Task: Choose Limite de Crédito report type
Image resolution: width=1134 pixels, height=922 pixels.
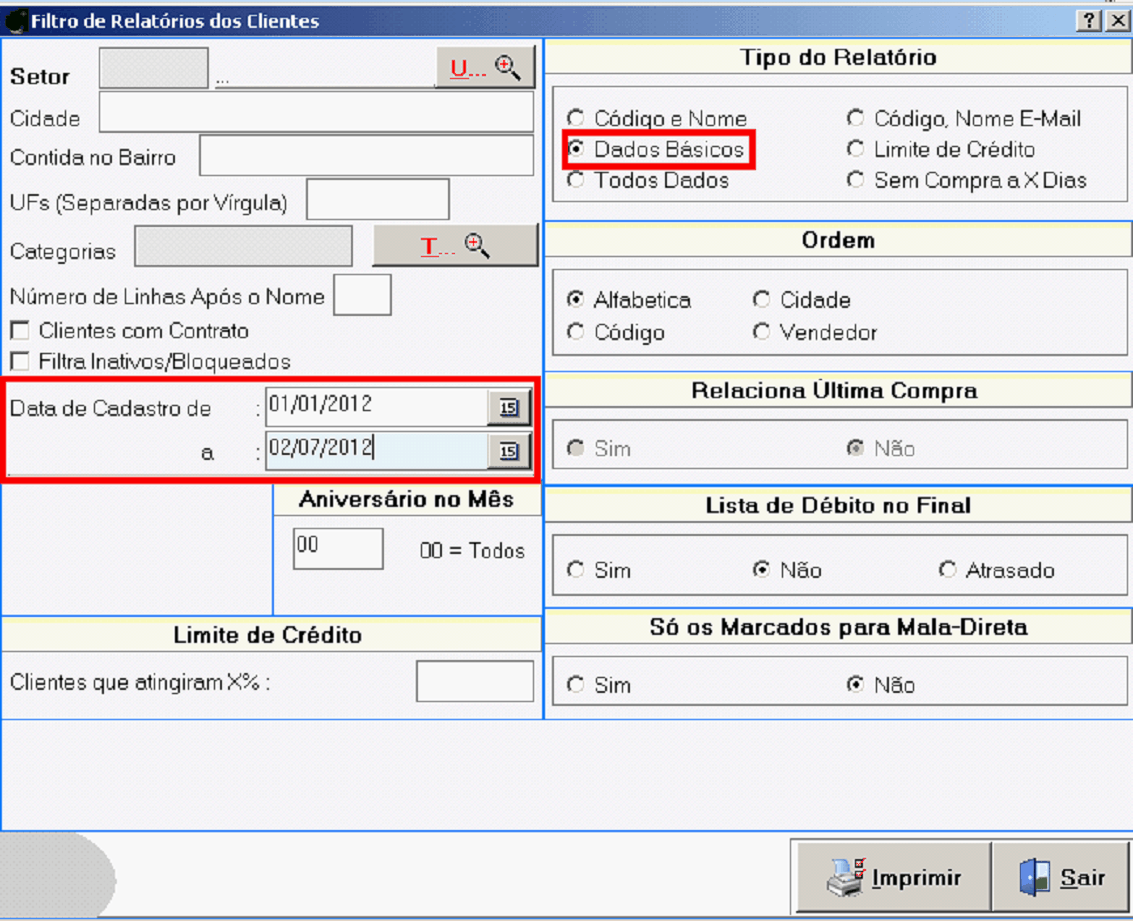Action: click(x=855, y=150)
